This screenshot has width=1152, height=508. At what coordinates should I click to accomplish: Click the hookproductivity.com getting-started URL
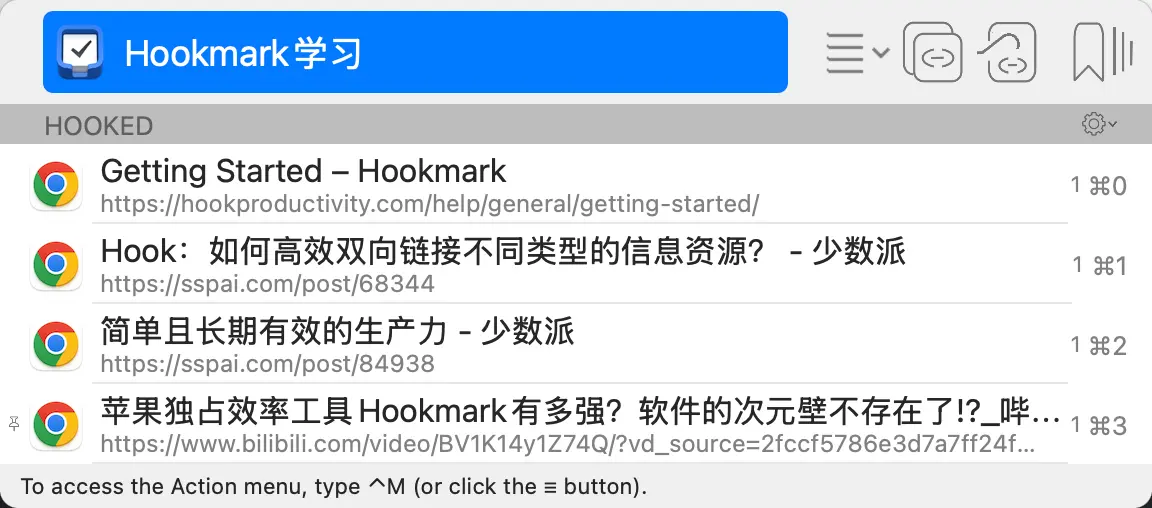[430, 204]
